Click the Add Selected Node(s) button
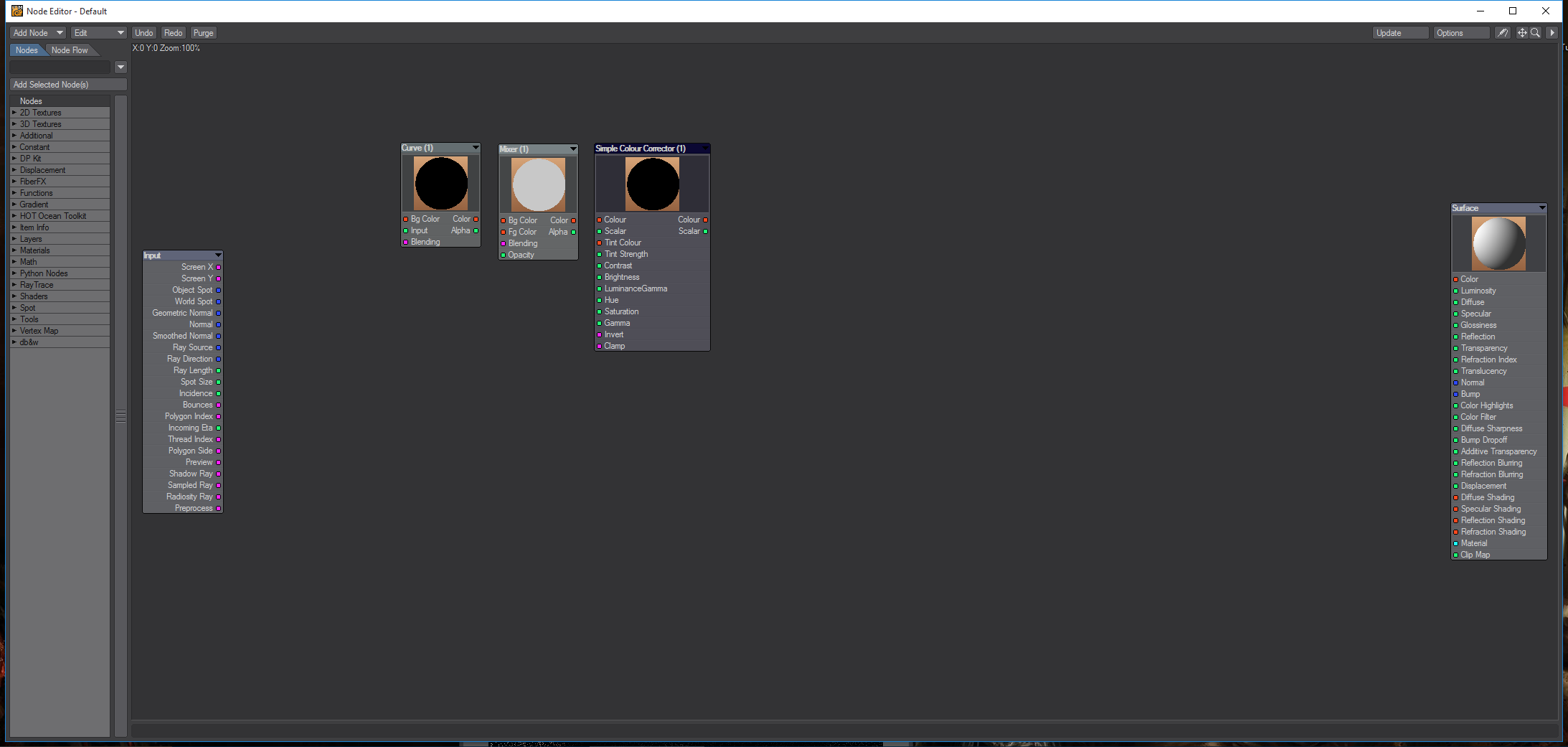This screenshot has width=1568, height=747. [x=68, y=85]
